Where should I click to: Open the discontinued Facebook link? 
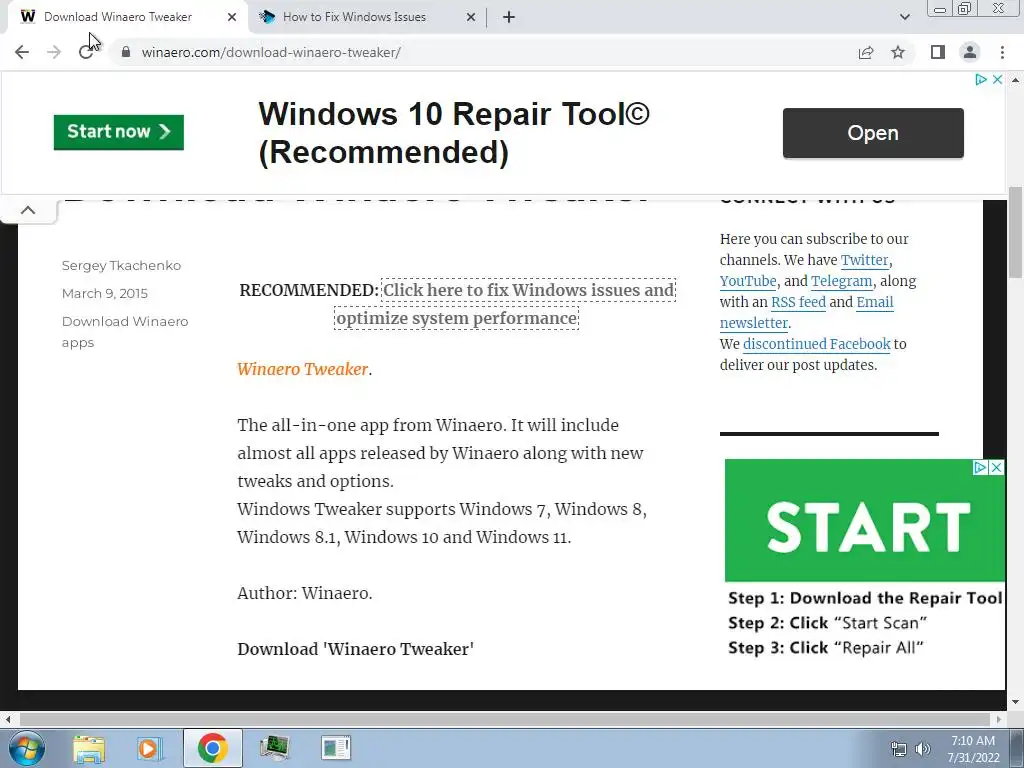816,344
